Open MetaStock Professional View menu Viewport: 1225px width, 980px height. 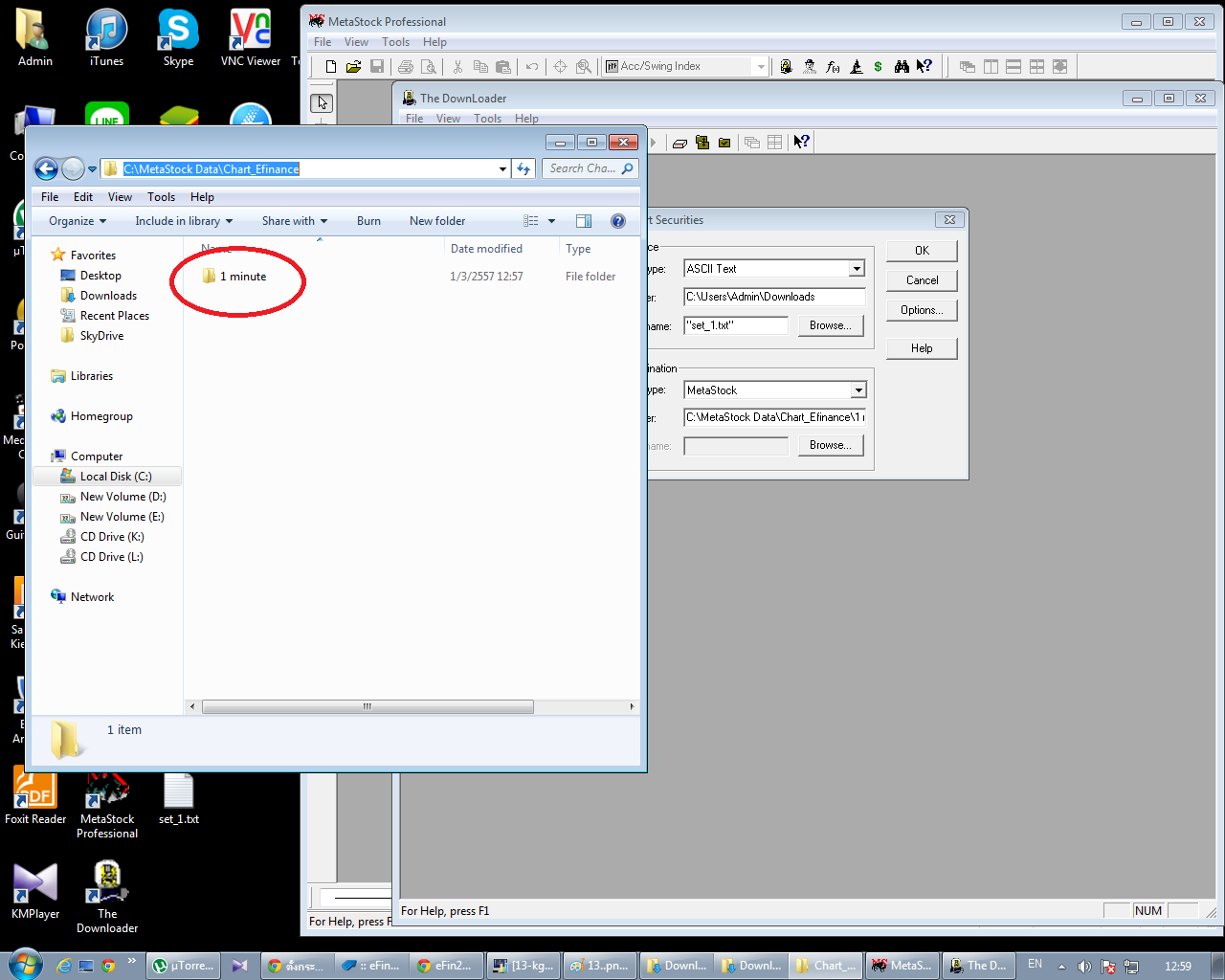356,42
